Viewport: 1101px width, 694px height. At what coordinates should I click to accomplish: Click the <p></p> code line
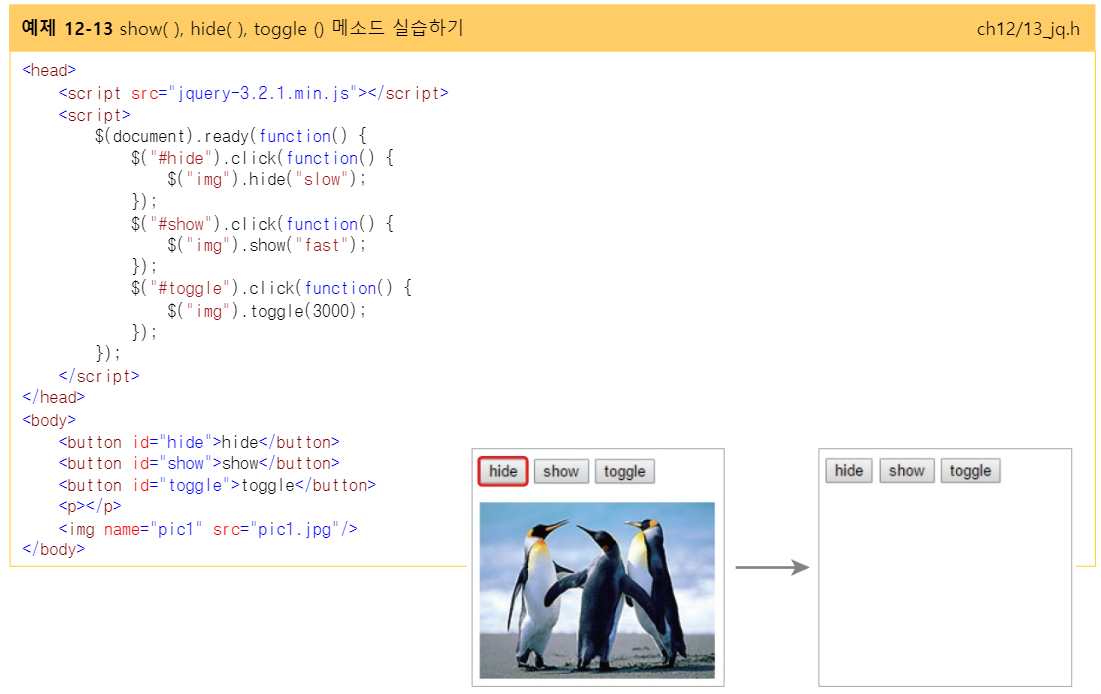coord(90,506)
